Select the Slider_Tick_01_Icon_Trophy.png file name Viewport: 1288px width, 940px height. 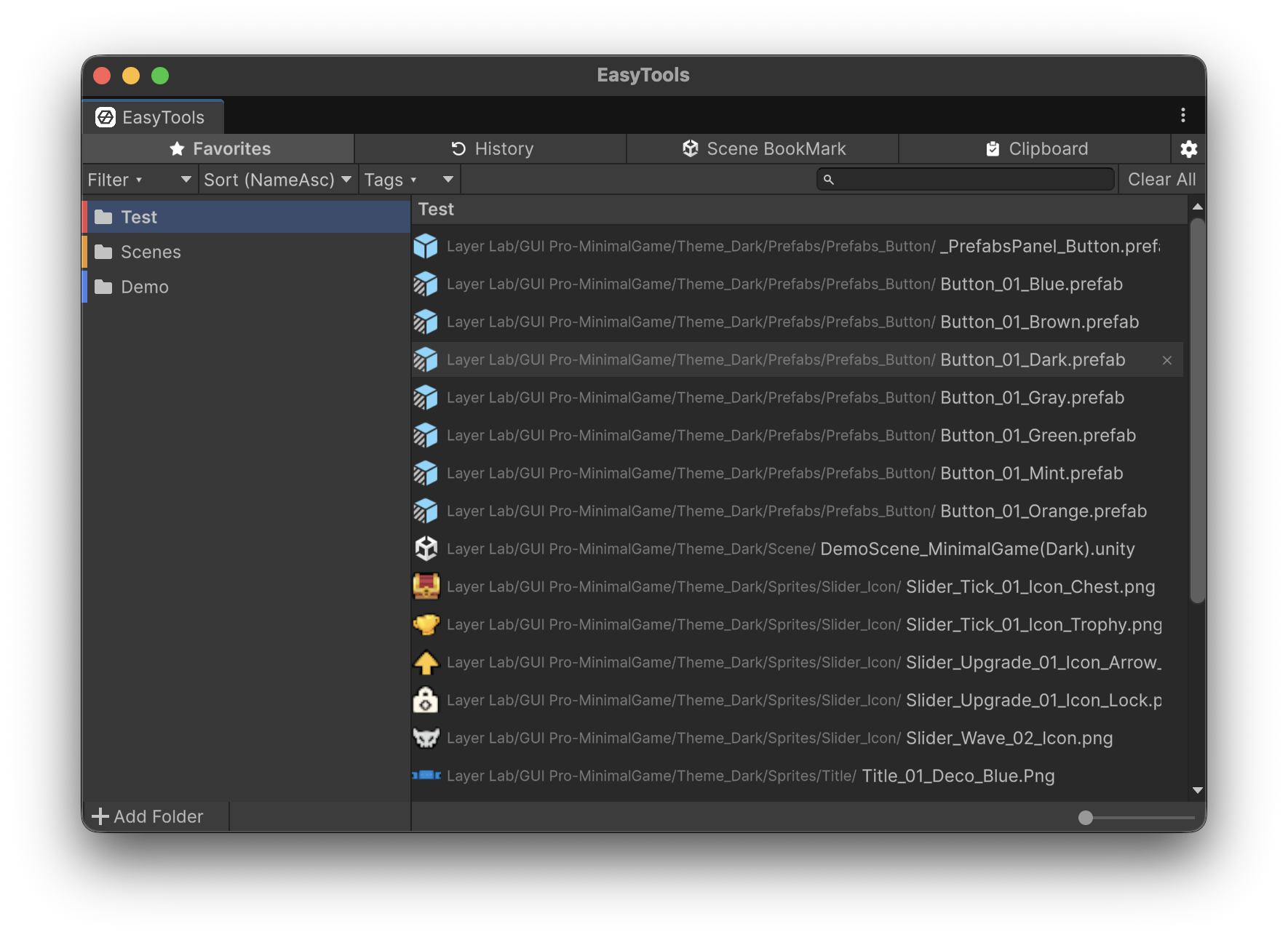1034,624
